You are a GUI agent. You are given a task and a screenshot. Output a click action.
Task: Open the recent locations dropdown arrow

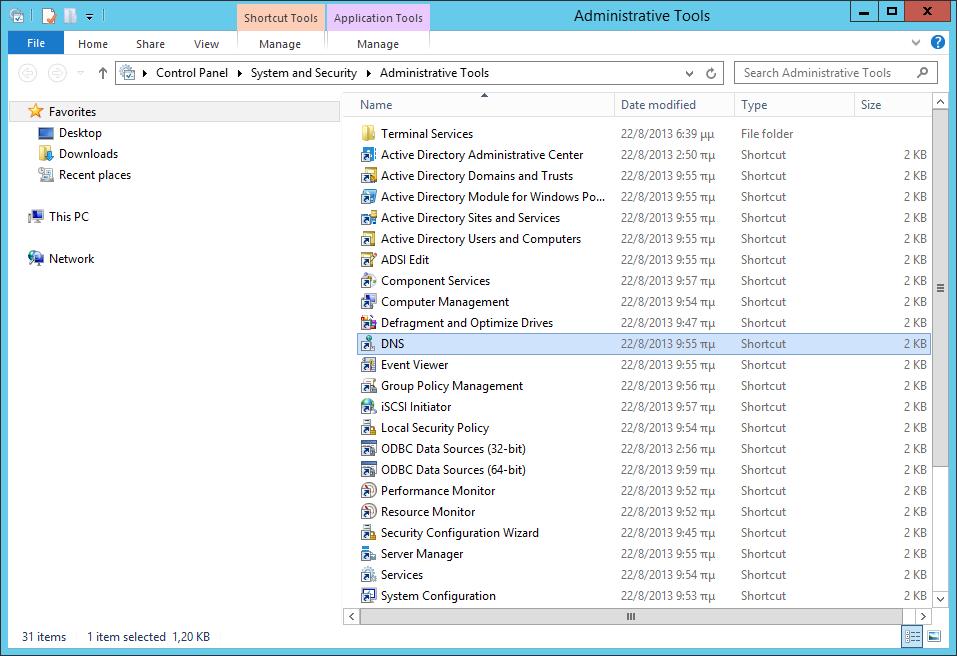pyautogui.click(x=81, y=73)
